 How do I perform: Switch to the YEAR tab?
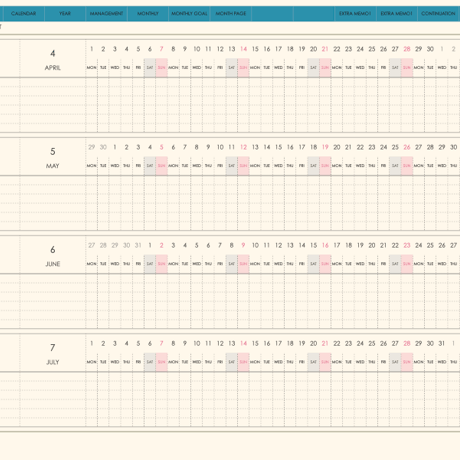[x=65, y=14]
